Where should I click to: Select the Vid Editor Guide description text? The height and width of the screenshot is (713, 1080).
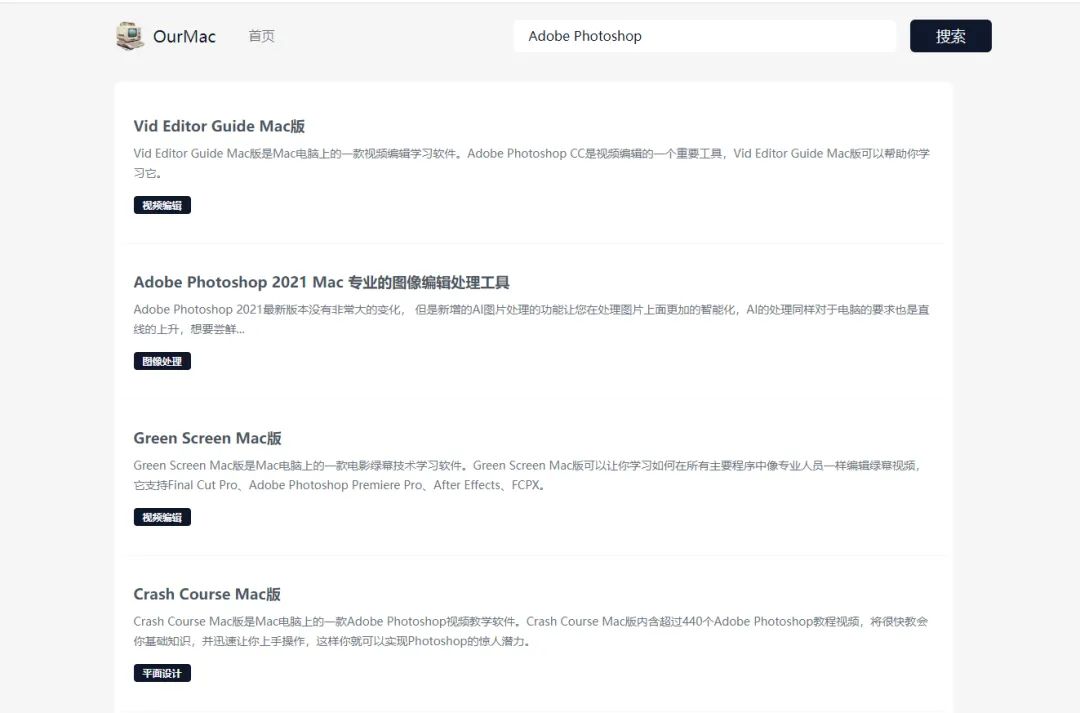(531, 163)
